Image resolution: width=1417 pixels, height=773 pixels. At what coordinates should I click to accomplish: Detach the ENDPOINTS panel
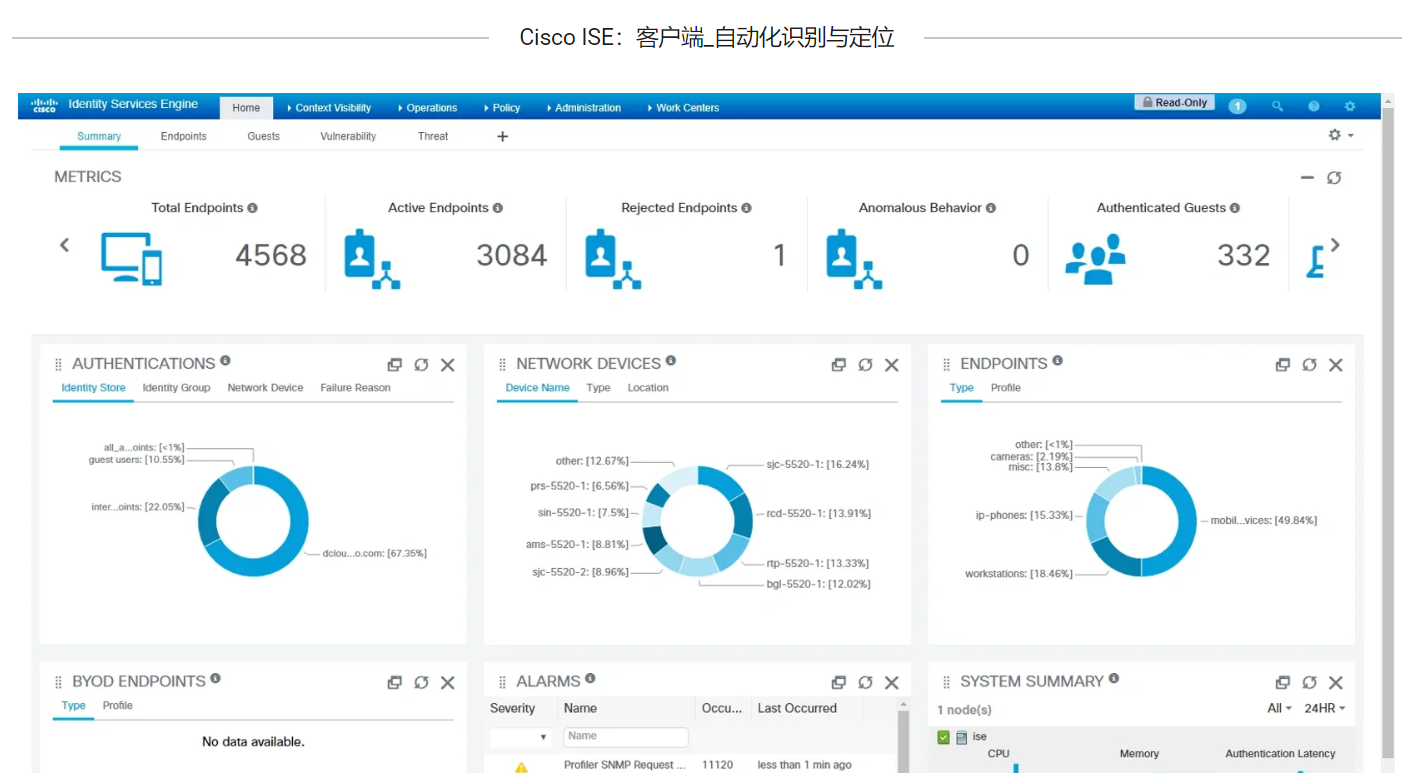point(1283,365)
